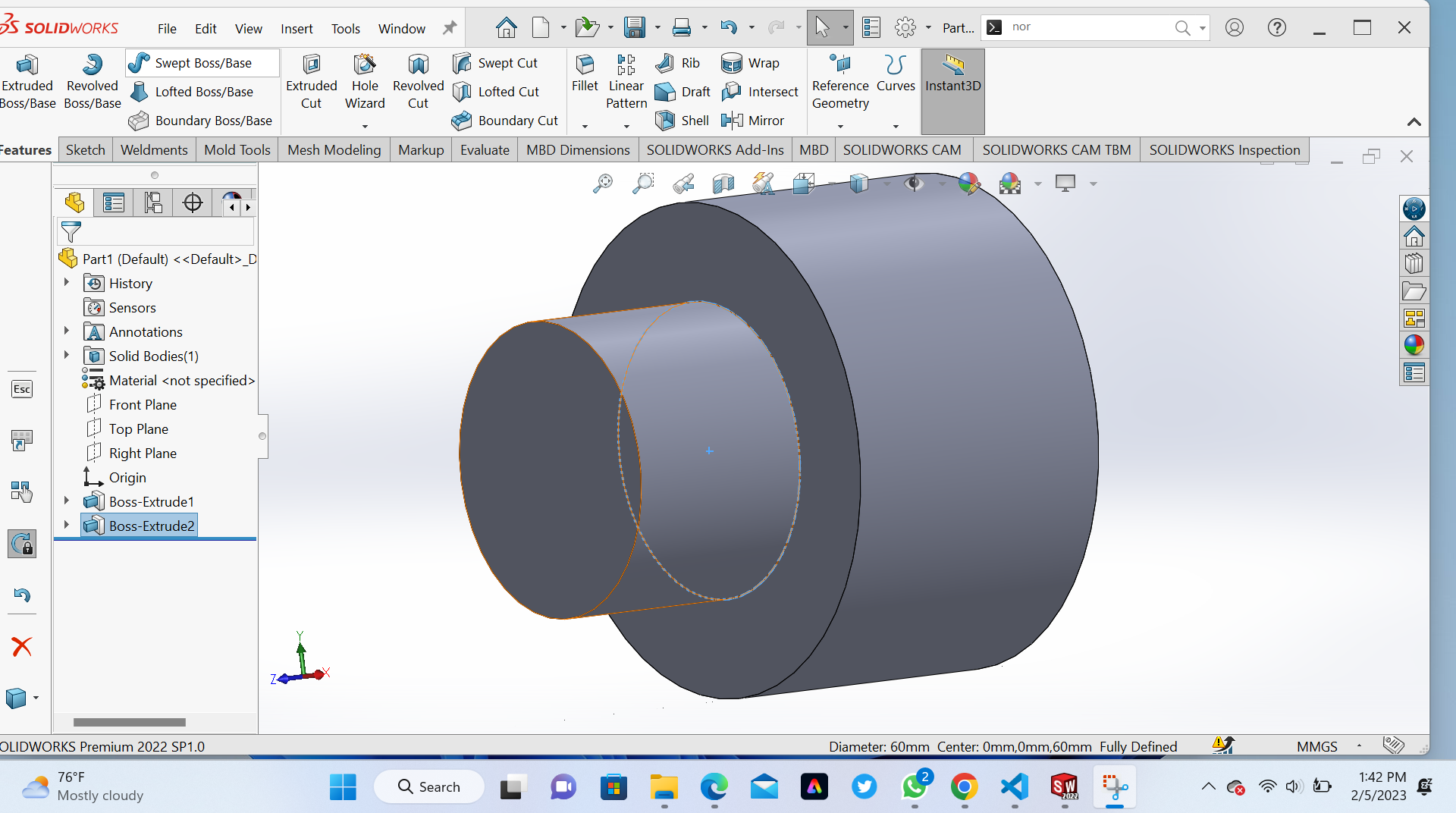The width and height of the screenshot is (1456, 813).
Task: Open the PropertyManager tab
Action: 114,202
